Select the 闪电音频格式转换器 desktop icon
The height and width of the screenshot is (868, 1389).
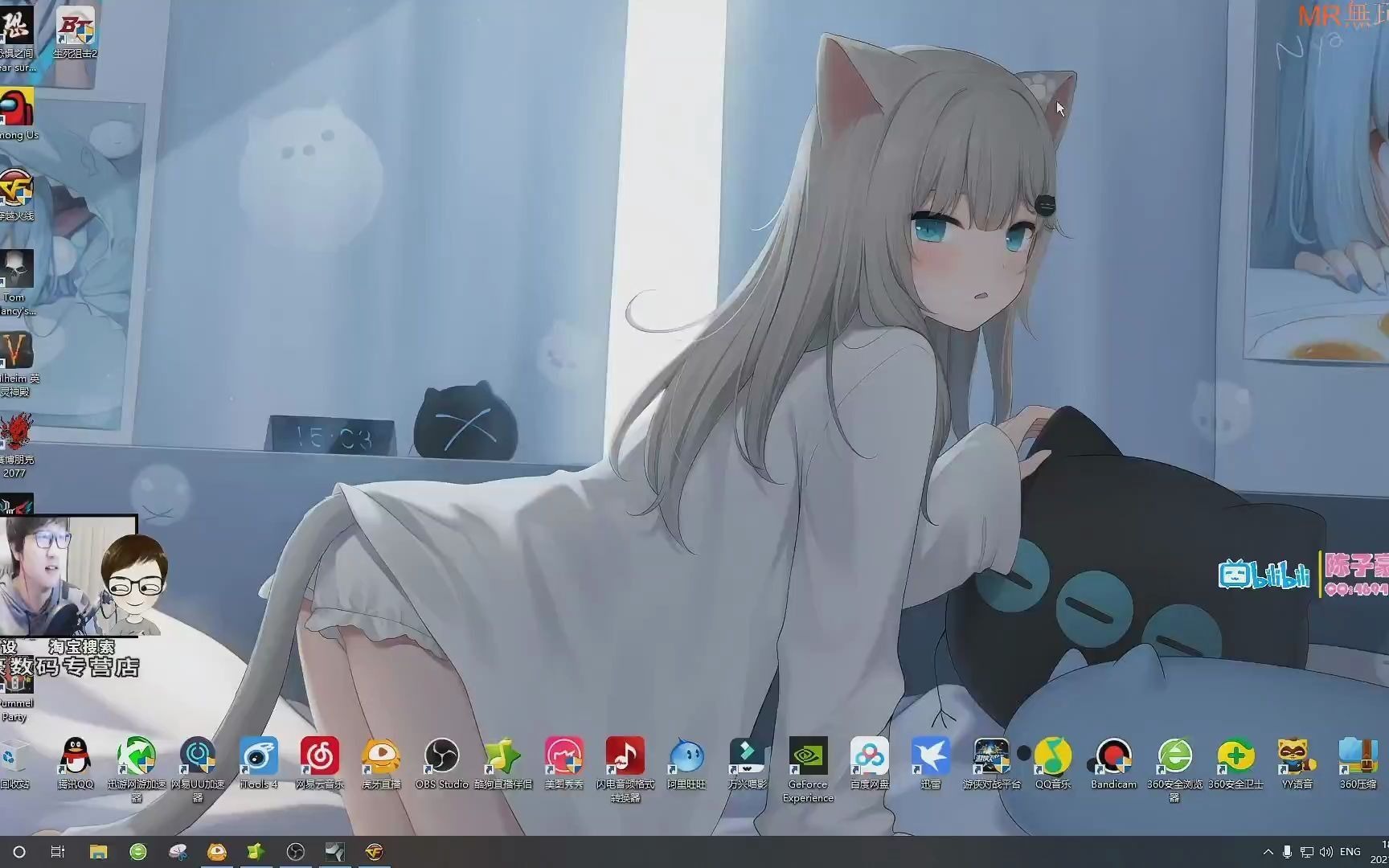(625, 769)
